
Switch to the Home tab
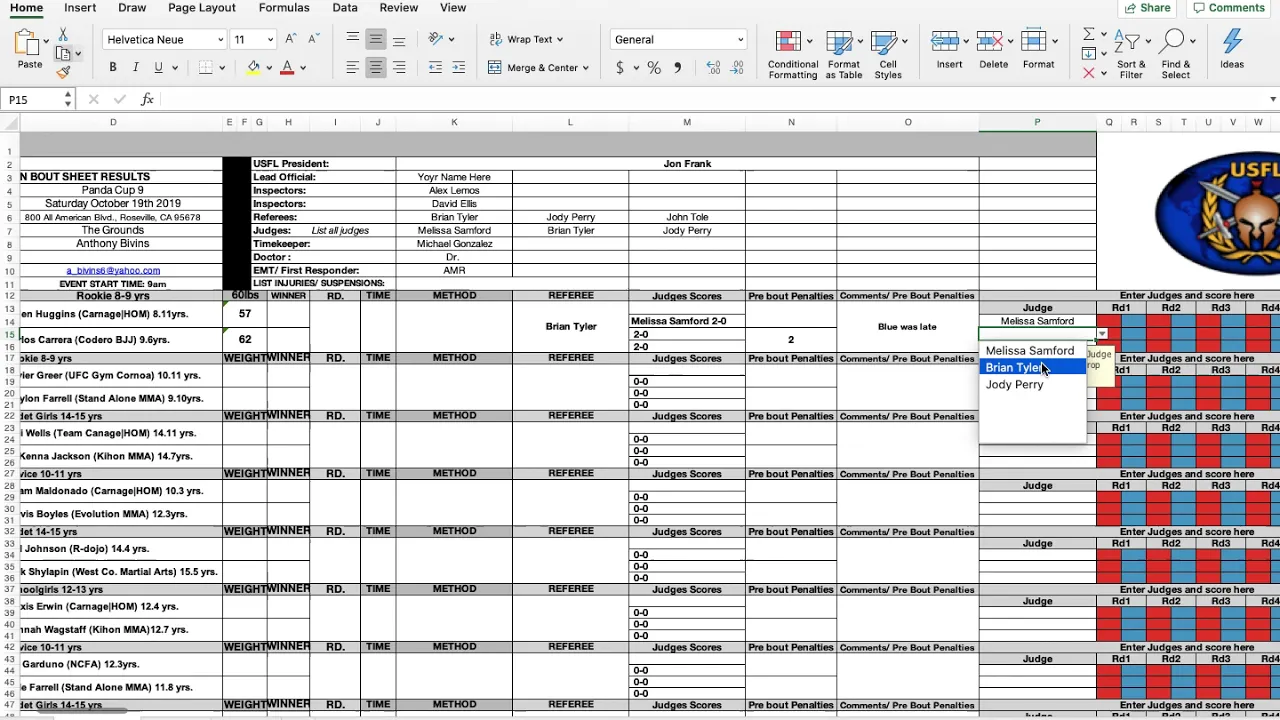(x=26, y=8)
